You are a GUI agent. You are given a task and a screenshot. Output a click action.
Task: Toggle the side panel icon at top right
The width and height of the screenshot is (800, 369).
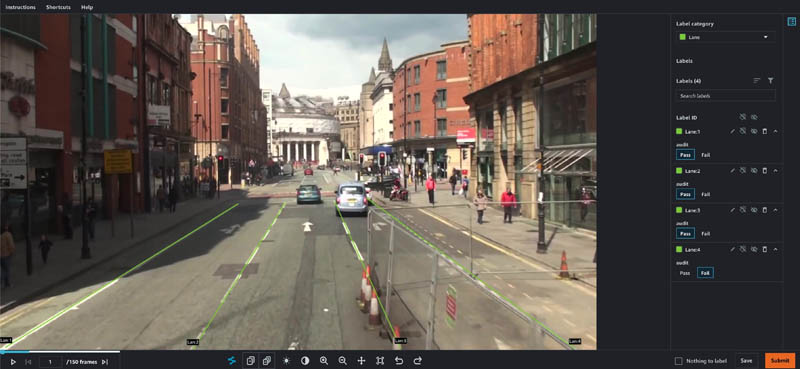point(791,21)
